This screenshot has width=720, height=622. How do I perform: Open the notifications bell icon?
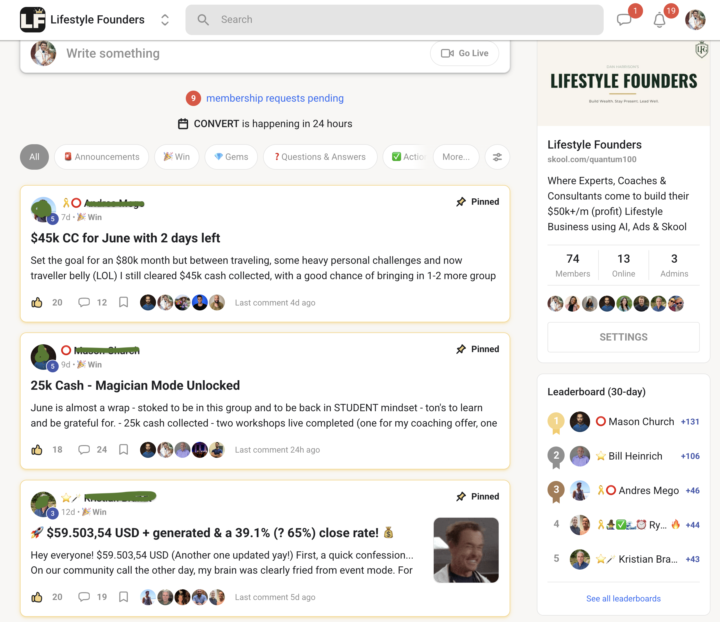(x=659, y=20)
